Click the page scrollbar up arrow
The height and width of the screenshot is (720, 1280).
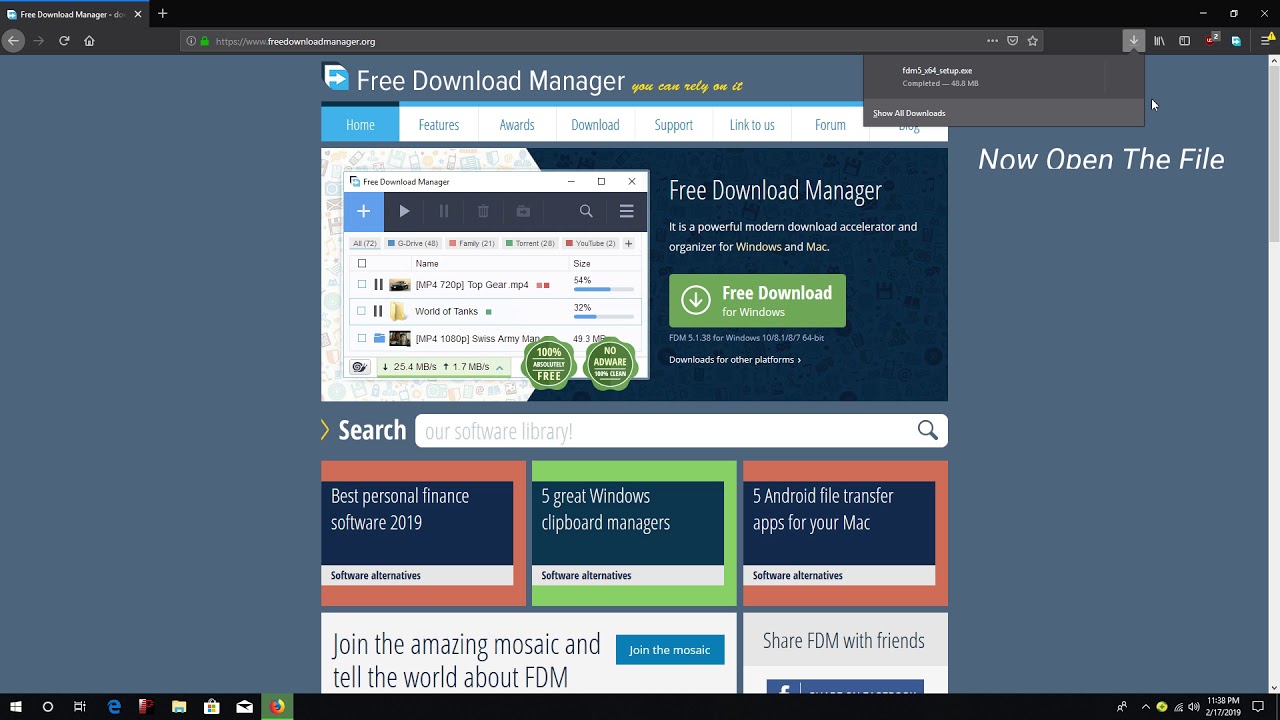[x=1273, y=62]
